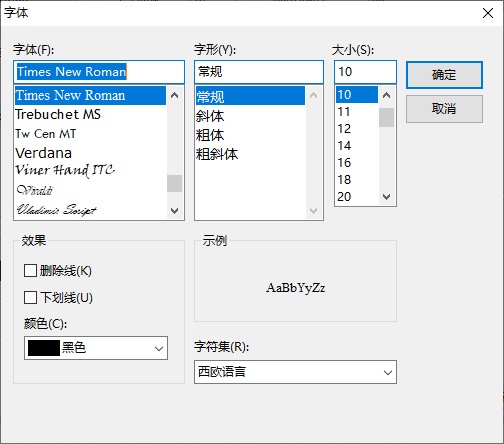This screenshot has width=504, height=444.
Task: Open the 颜色 color dropdown
Action: [x=96, y=348]
